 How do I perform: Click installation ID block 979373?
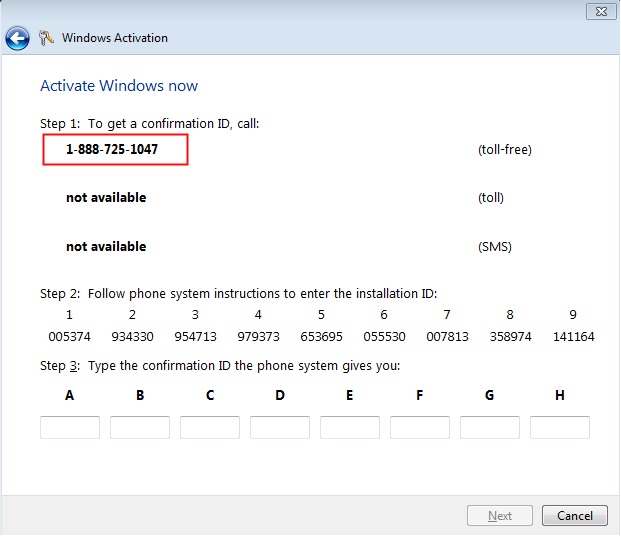tap(258, 337)
